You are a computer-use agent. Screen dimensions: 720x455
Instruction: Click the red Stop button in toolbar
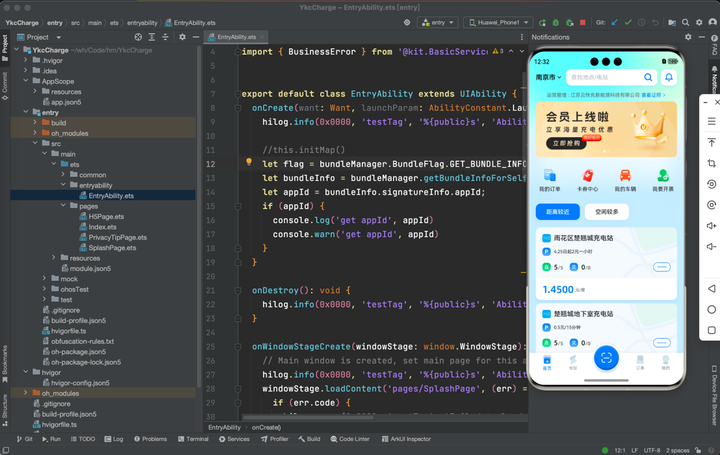coord(583,22)
